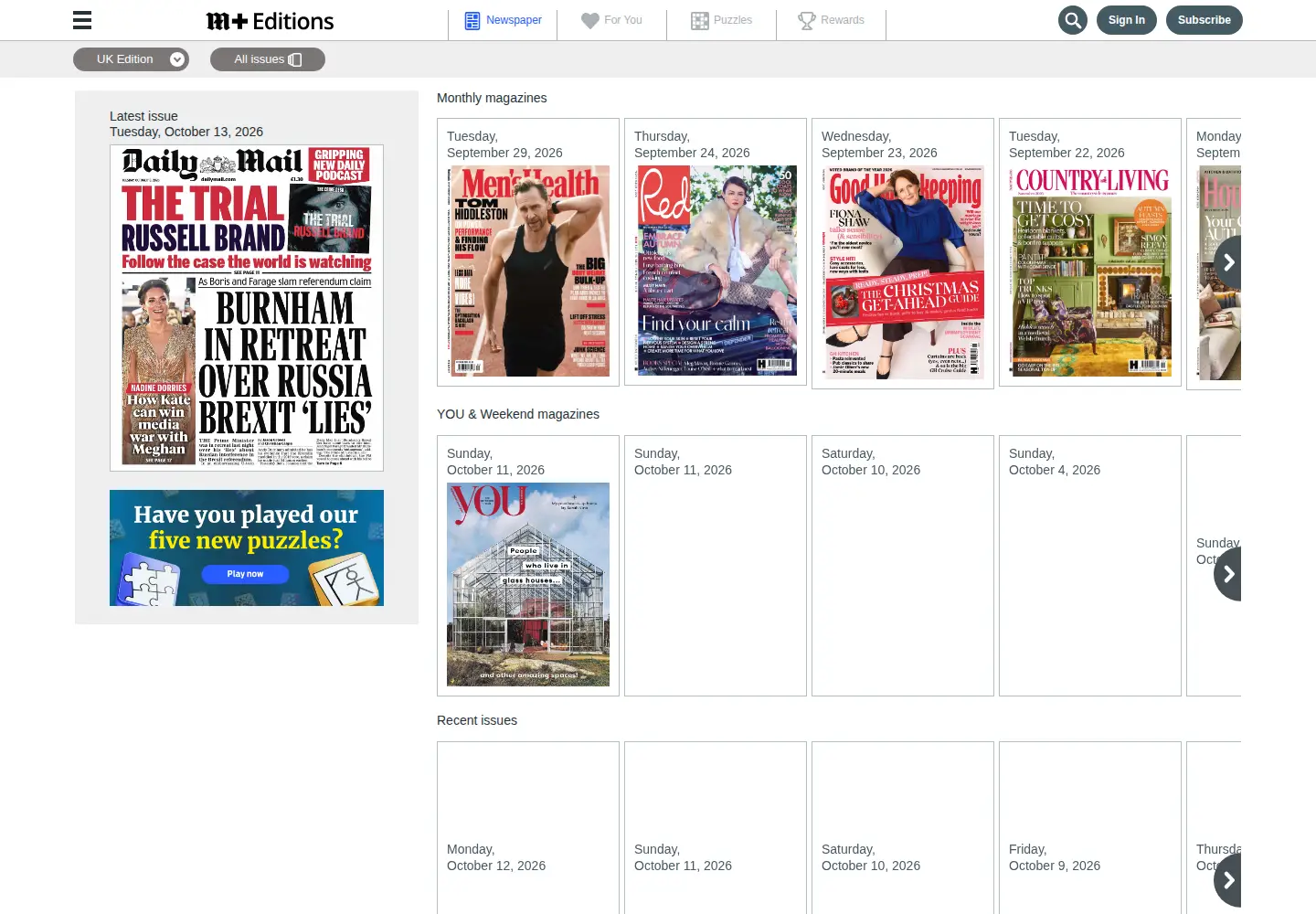Advance the Monthly magazines carousel arrow
Screen dimensions: 1316x914
tap(1228, 262)
